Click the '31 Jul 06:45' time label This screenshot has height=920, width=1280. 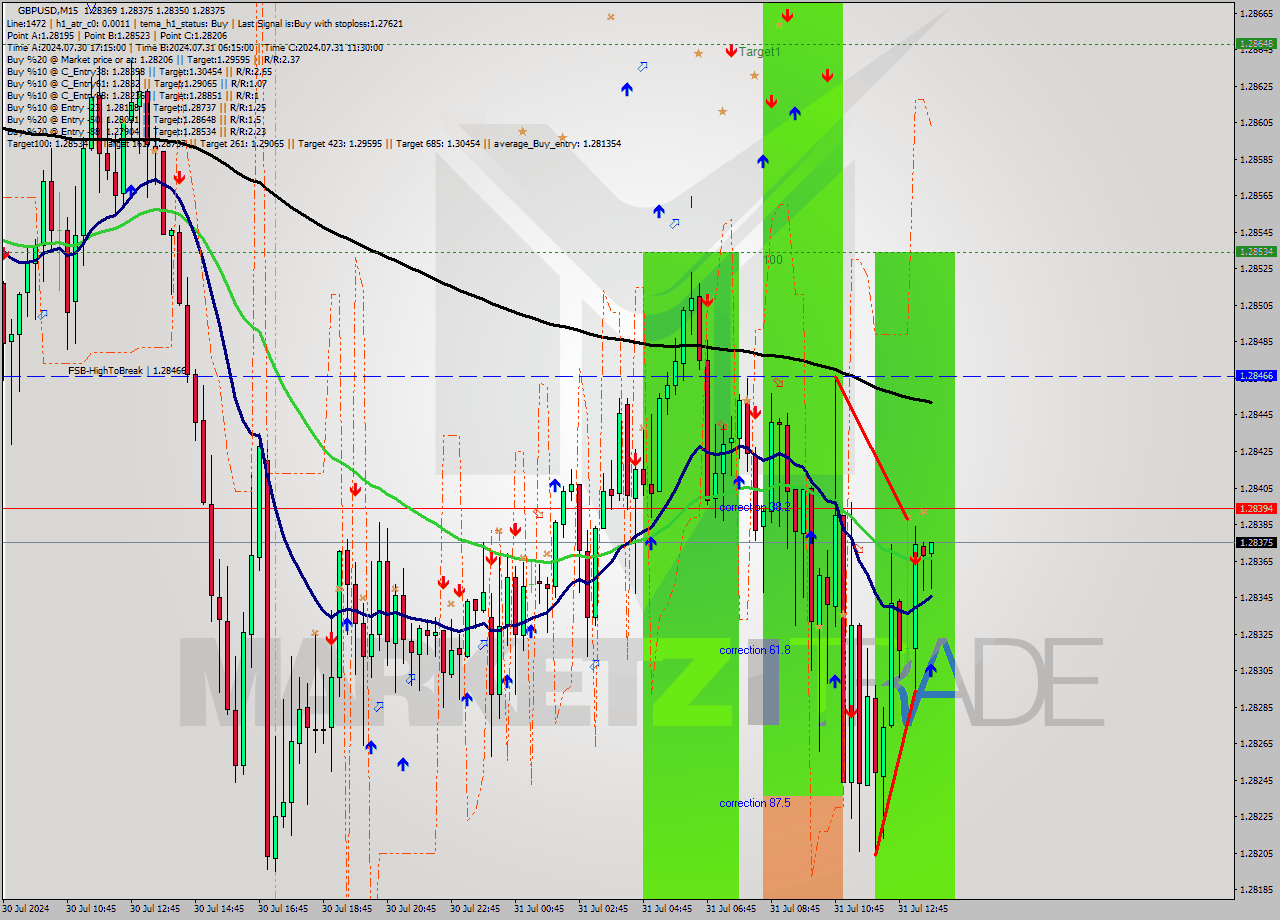[x=731, y=909]
